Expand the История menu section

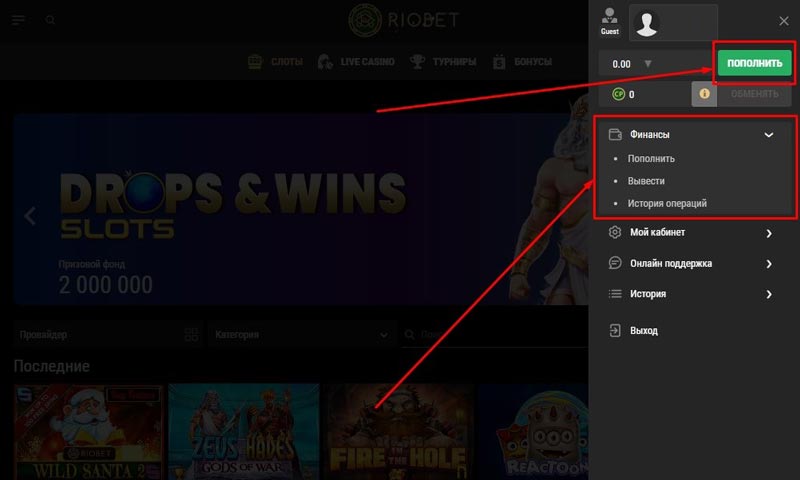768,294
